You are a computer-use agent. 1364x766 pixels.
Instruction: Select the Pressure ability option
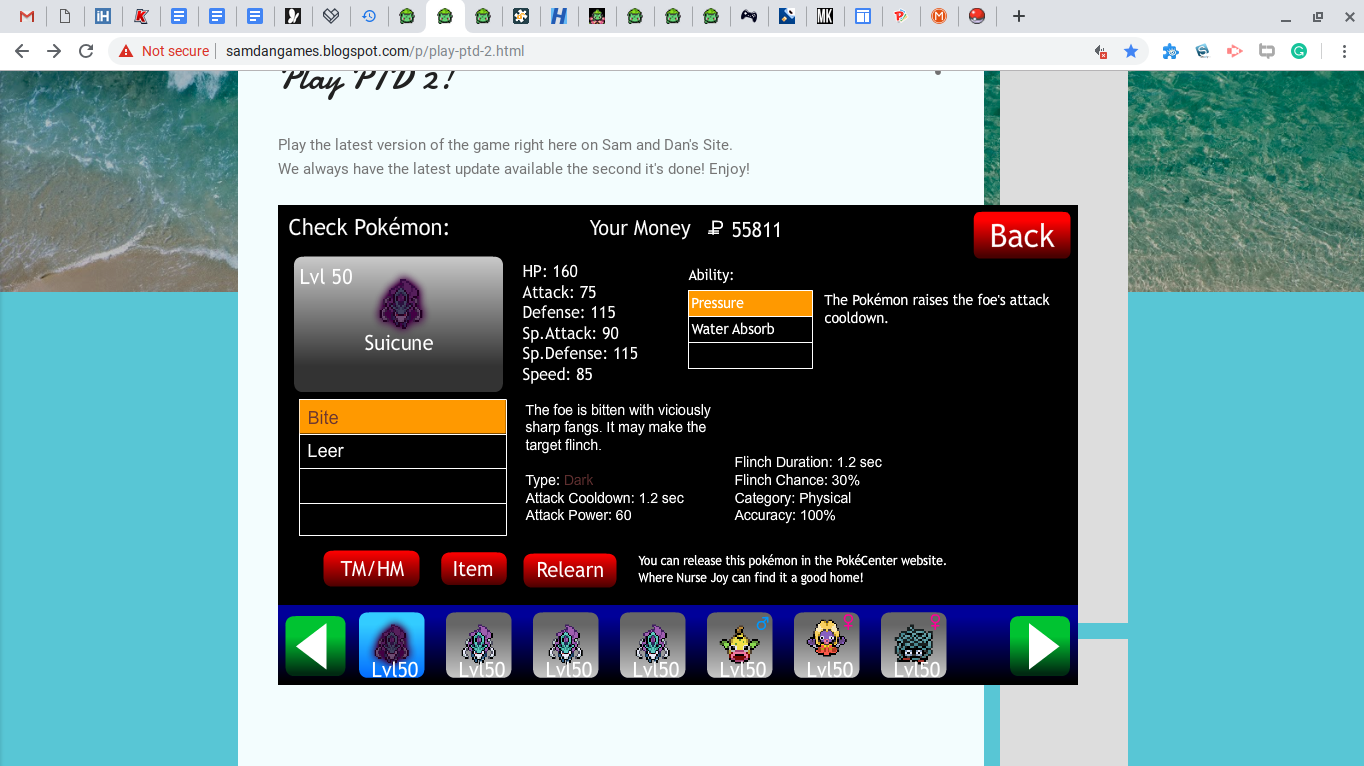750,303
